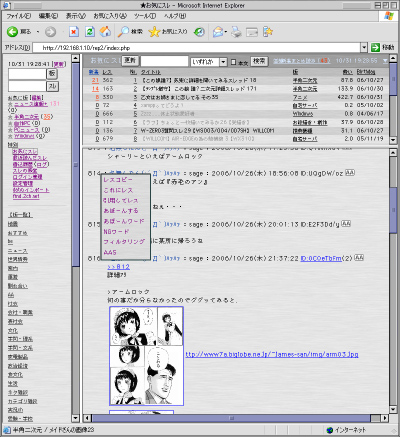Choose NGワード in popup menu
This screenshot has width=400, height=437.
(116, 231)
